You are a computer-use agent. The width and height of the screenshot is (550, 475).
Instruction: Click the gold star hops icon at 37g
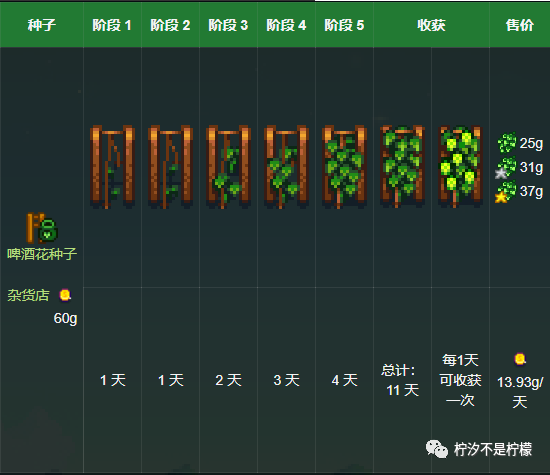point(506,192)
